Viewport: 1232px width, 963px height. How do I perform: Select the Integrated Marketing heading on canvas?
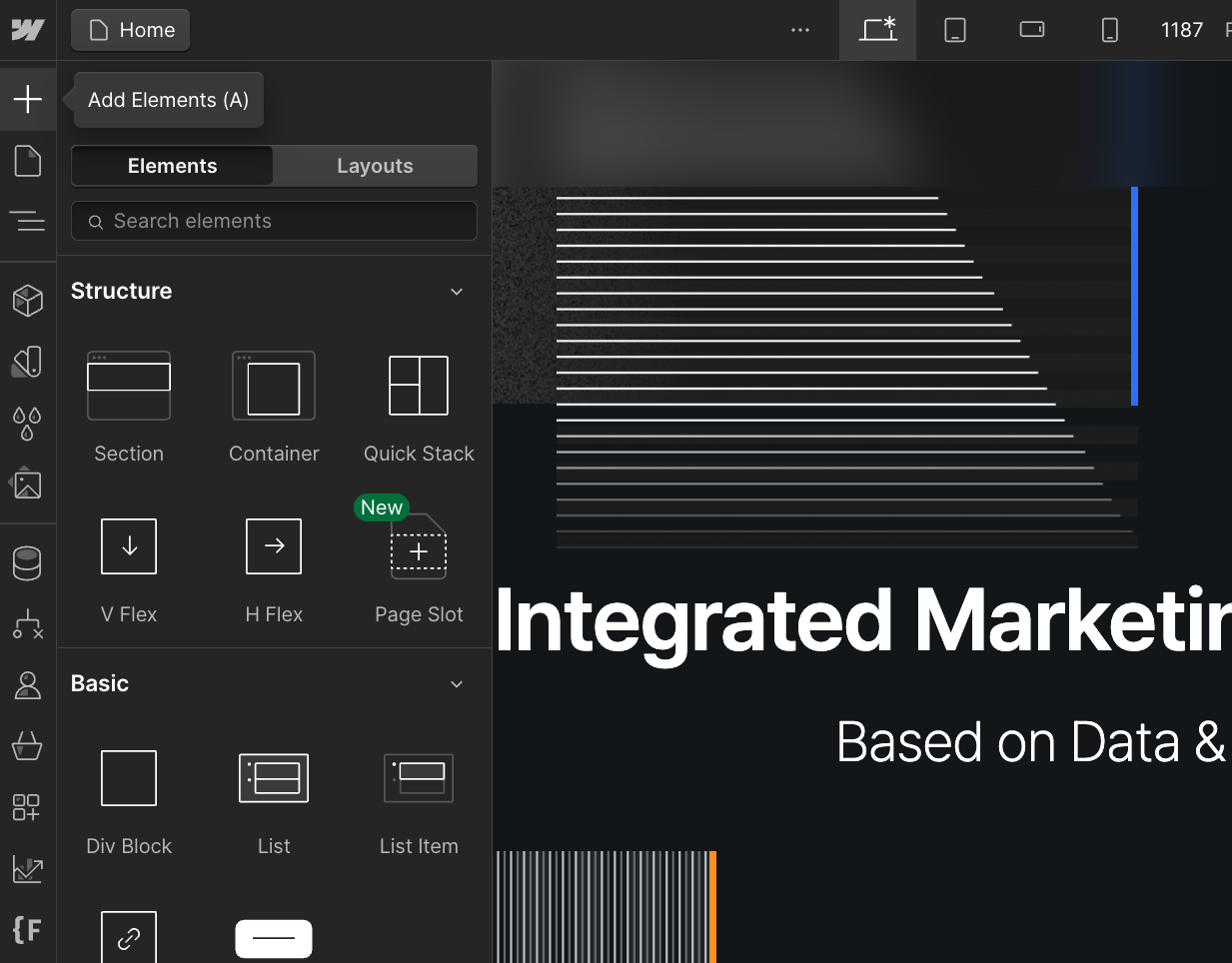(x=863, y=621)
